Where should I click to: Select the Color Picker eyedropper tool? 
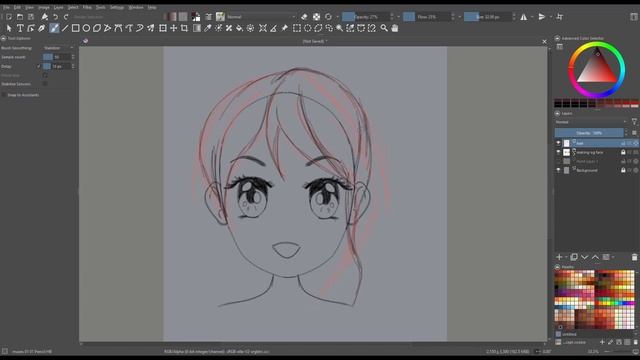coord(207,28)
